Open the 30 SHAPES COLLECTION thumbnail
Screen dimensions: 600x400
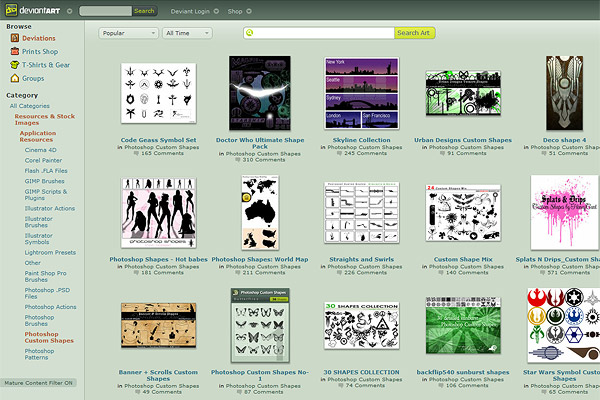362,325
